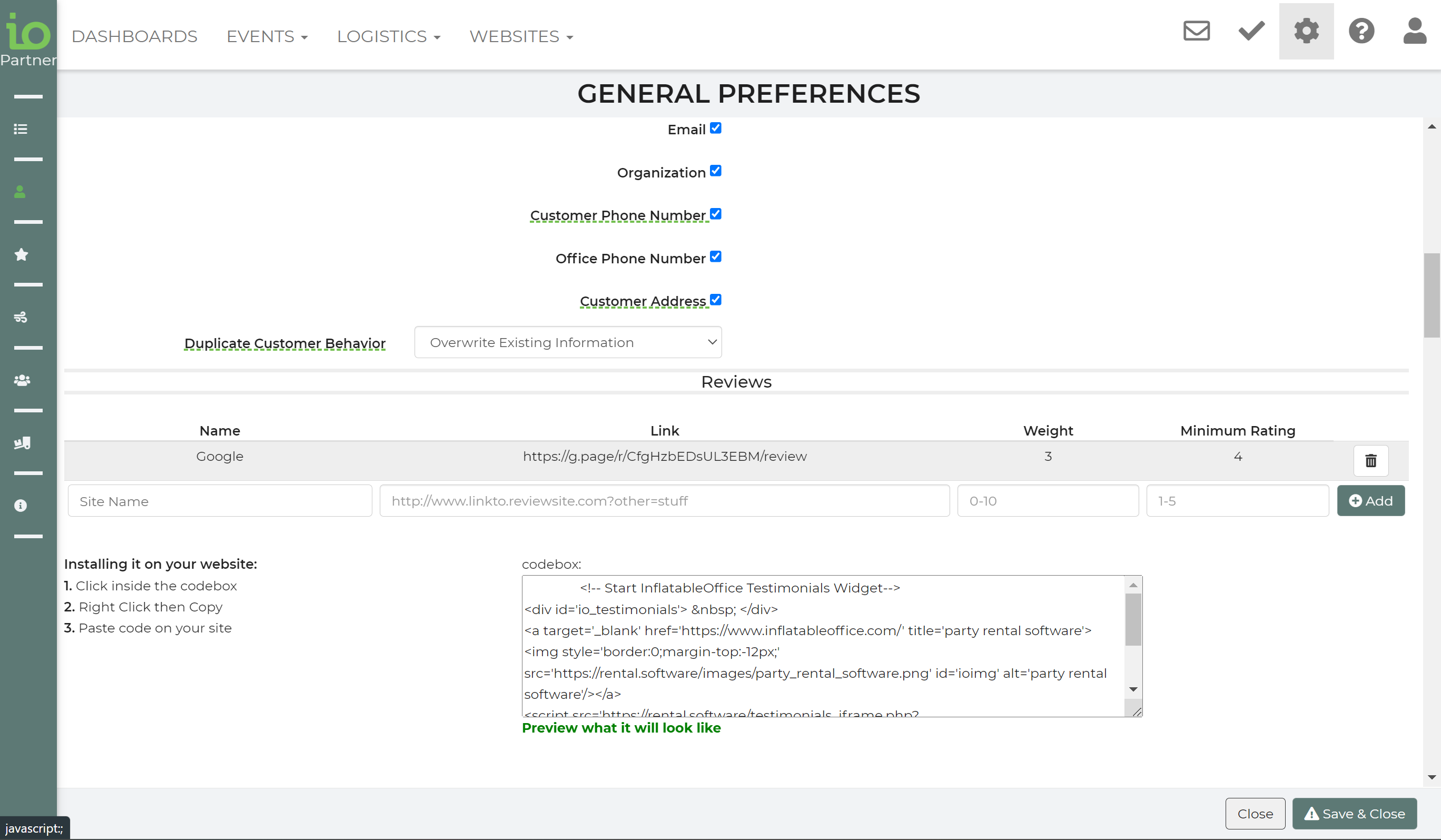Toggle the Organization checkbox
The image size is (1441, 840).
(x=715, y=171)
